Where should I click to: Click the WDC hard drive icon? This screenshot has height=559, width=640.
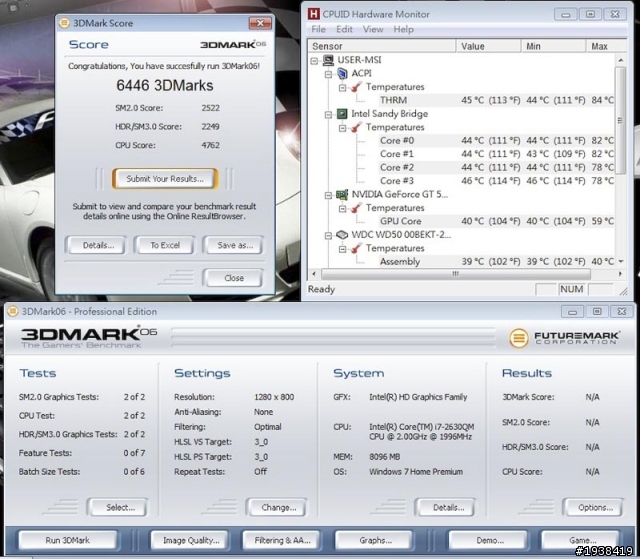342,235
